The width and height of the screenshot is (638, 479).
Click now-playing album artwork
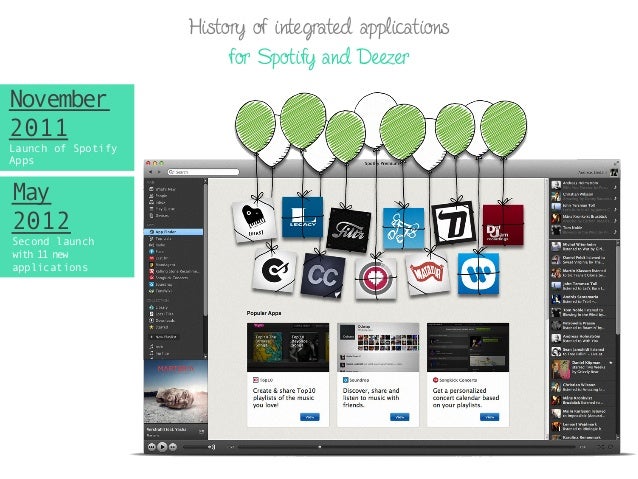click(176, 392)
